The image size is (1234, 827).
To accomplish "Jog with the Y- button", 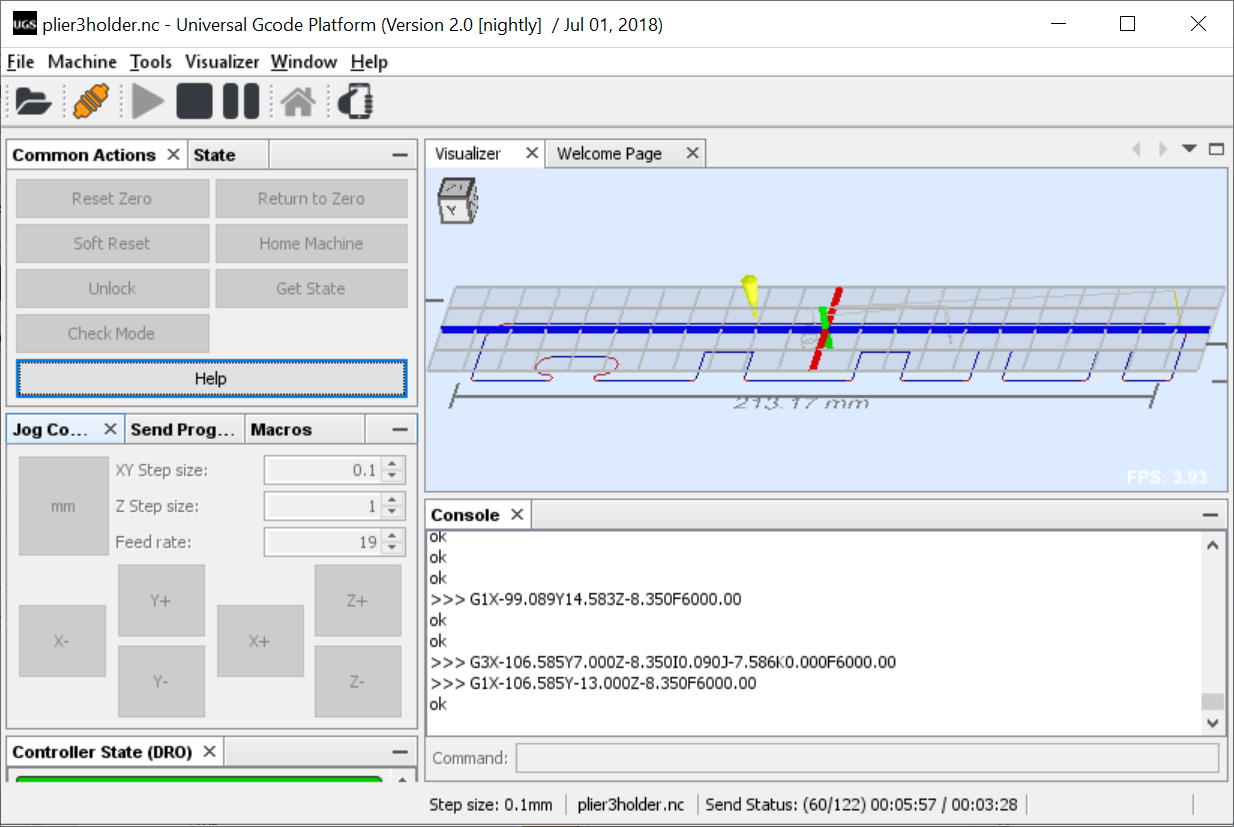I will coord(161,681).
